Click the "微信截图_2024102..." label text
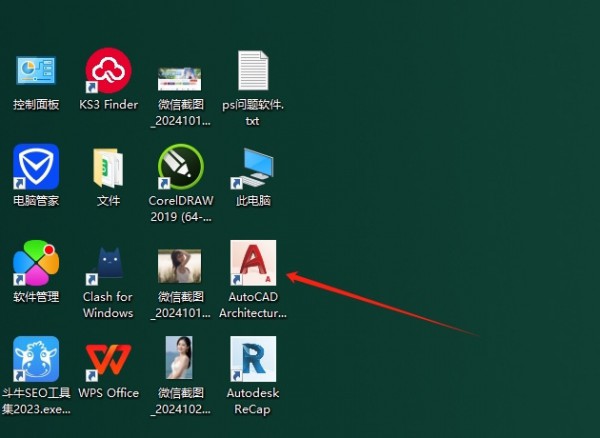Image resolution: width=600 pixels, height=438 pixels. (181, 401)
